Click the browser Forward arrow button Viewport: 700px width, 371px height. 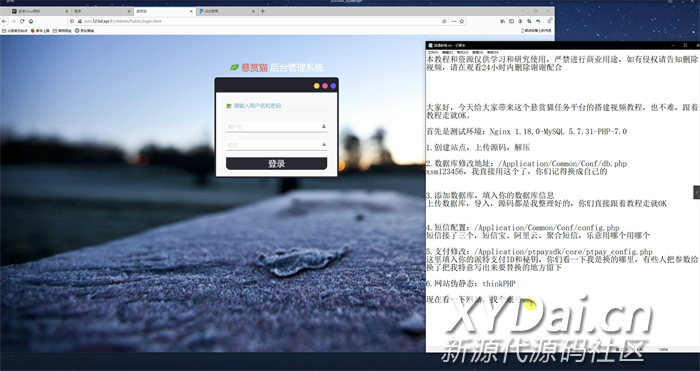[13, 21]
